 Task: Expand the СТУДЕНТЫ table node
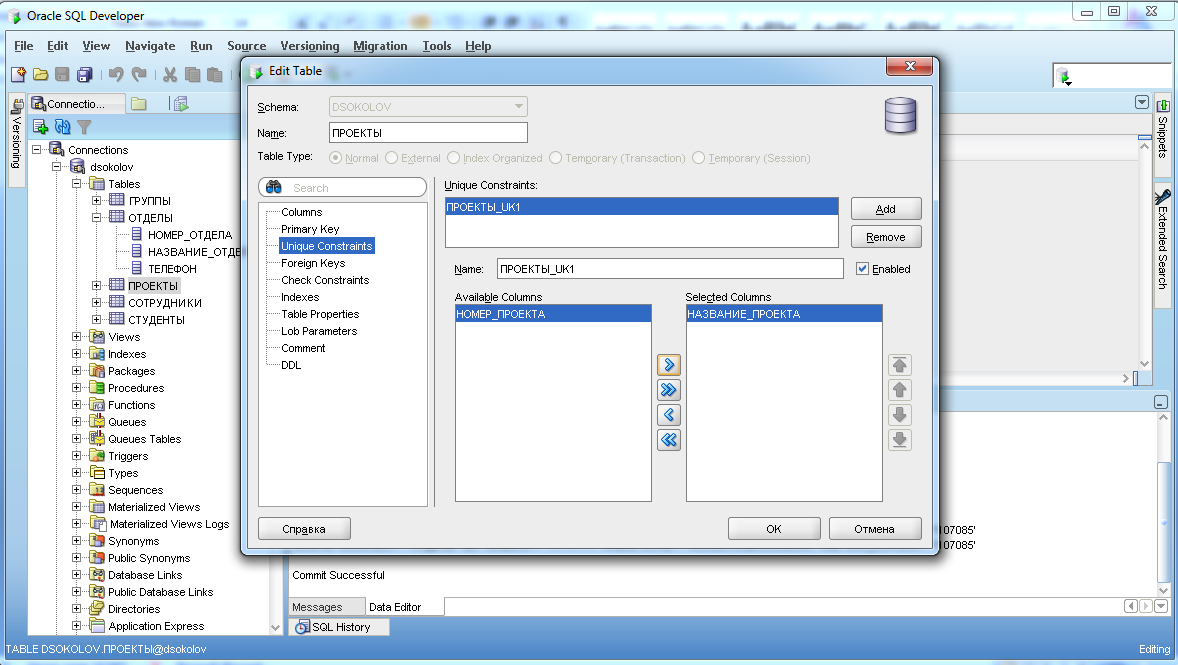coord(96,320)
